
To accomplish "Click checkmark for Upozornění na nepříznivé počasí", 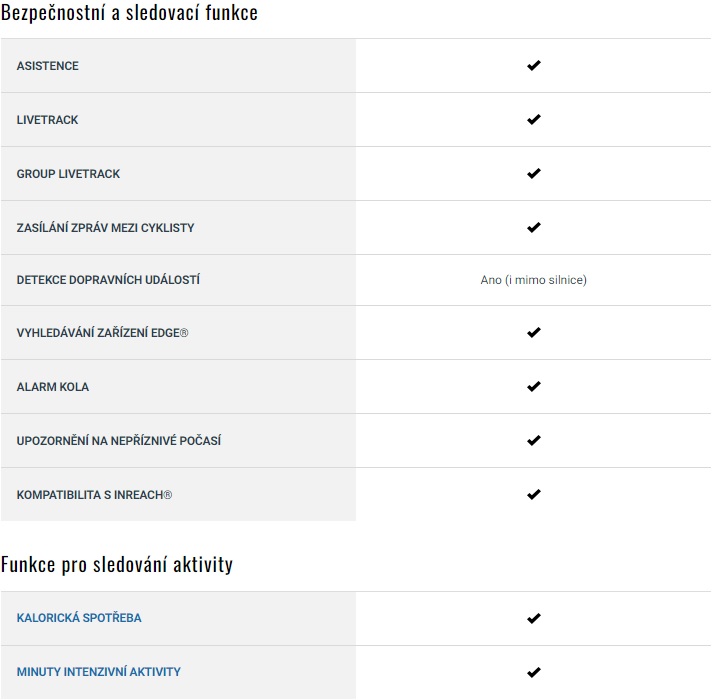I will pyautogui.click(x=533, y=440).
